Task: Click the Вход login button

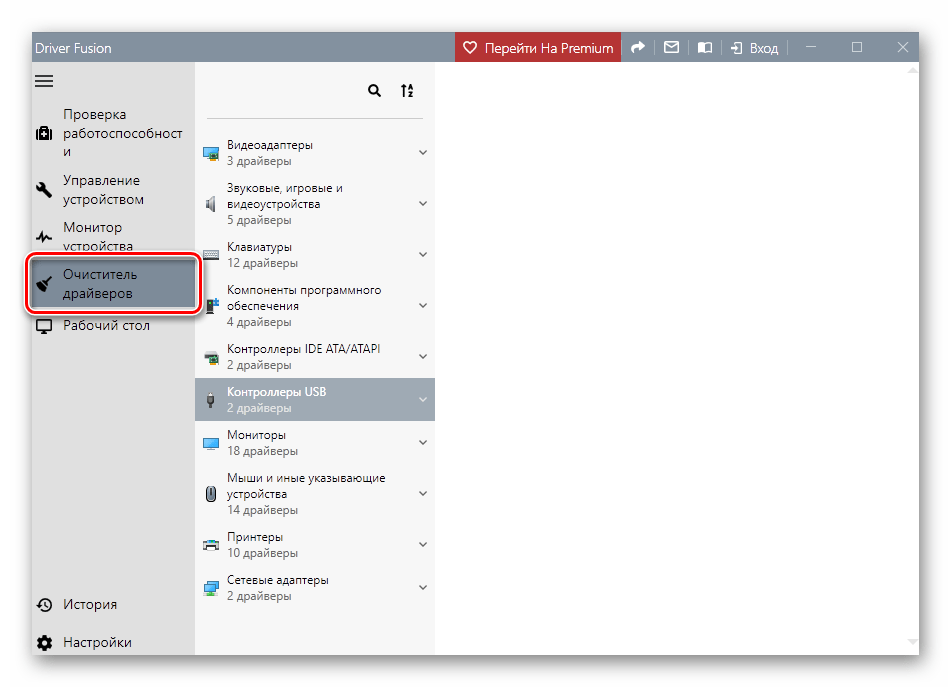Action: pyautogui.click(x=754, y=47)
